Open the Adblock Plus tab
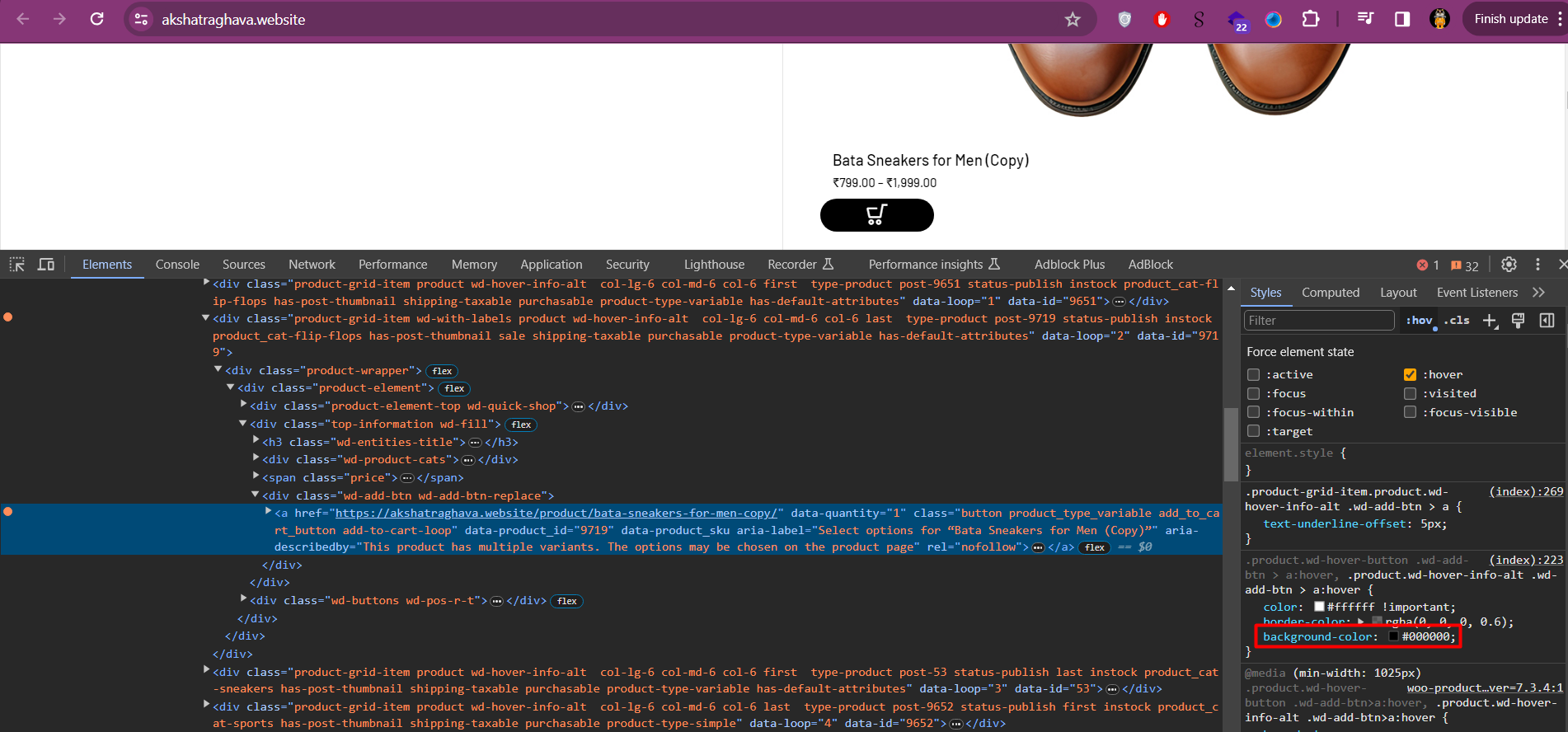 click(1069, 265)
